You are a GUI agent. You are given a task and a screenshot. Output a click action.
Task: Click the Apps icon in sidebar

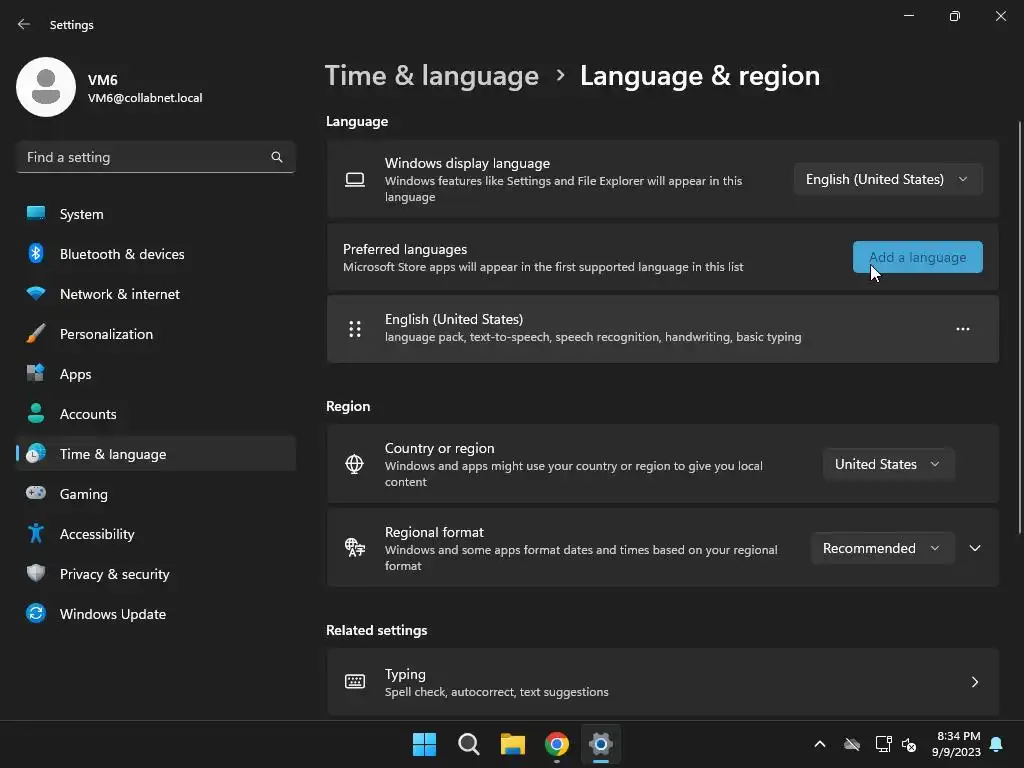click(x=36, y=374)
